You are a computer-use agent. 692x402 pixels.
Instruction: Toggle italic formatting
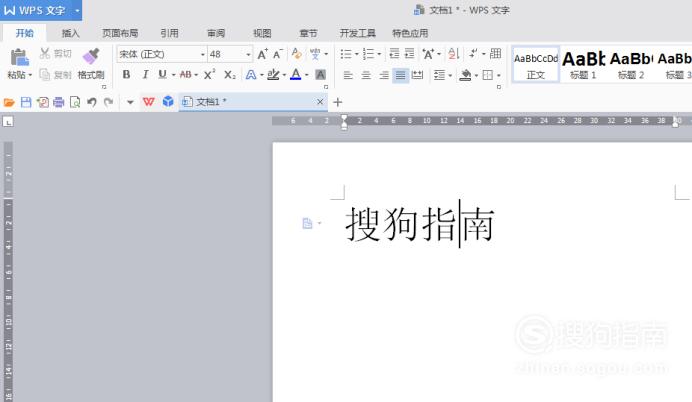click(145, 75)
